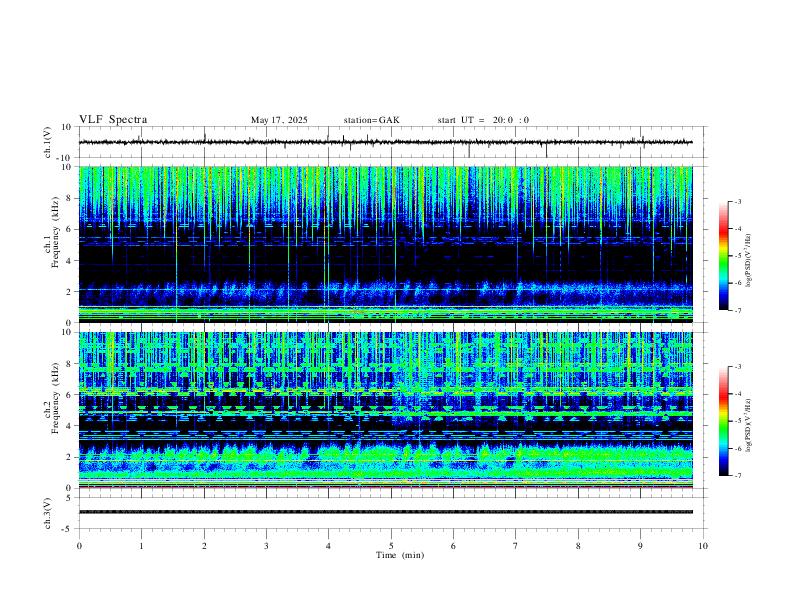Click the lower colorbar 'log(PSD)(V²/Hz)' label
This screenshot has height=612, width=792.
748,425
